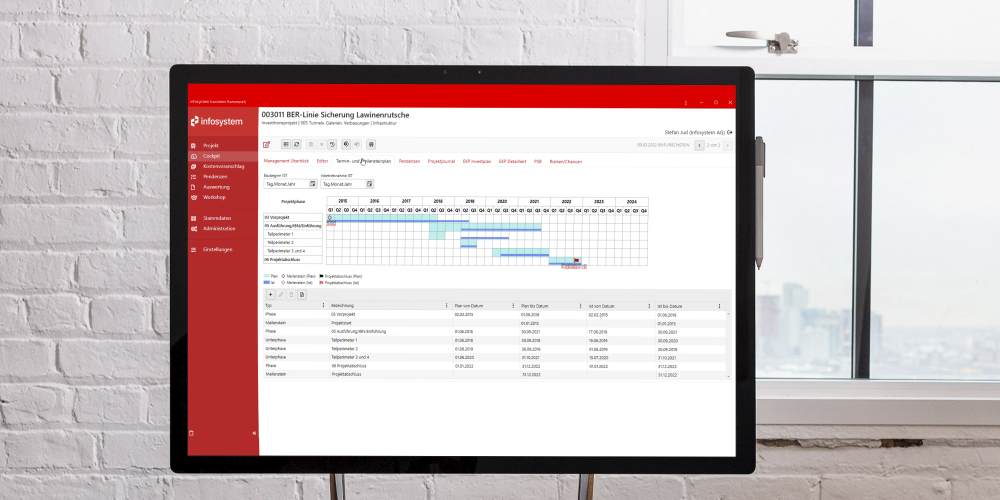Open the Typ column menu
The width and height of the screenshot is (1000, 500).
pos(324,306)
